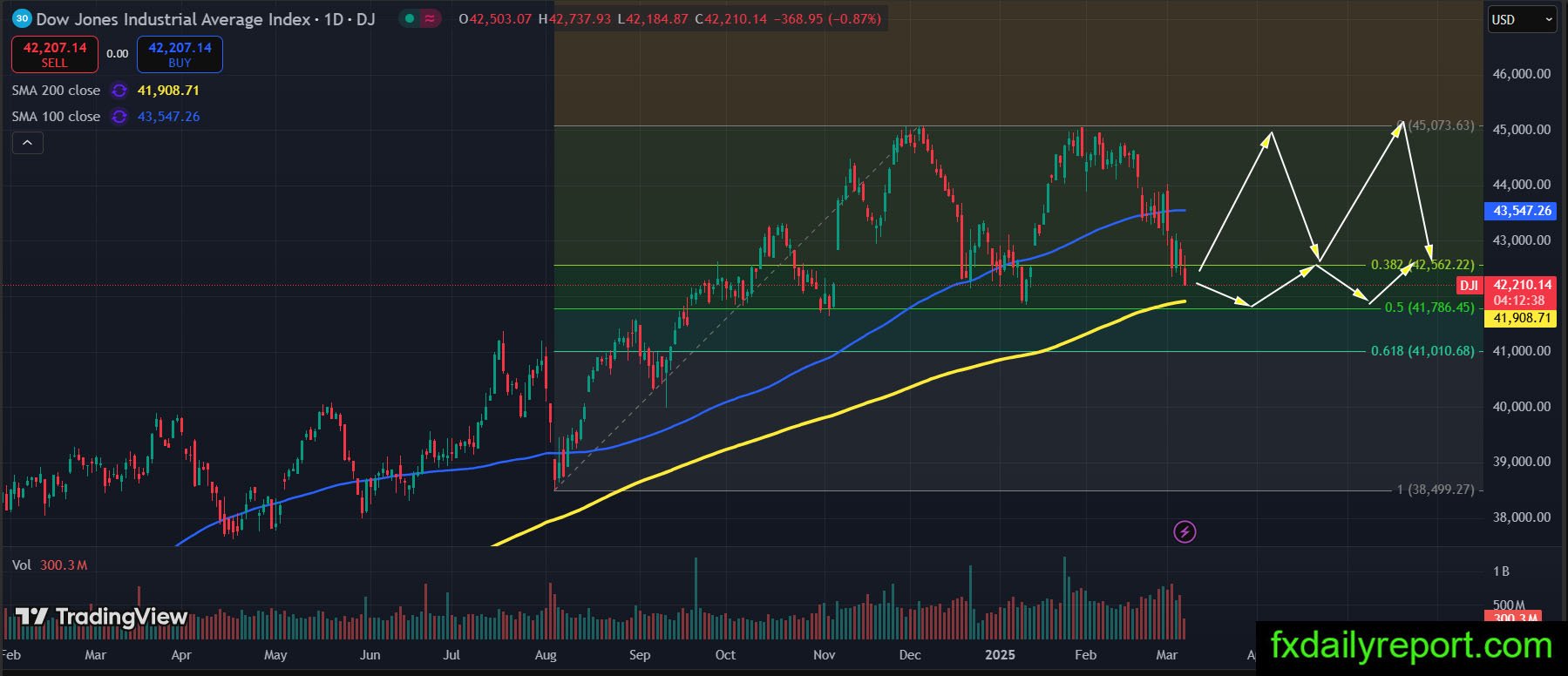This screenshot has width=1568, height=676.
Task: Click the 38,000.00 price axis label
Action: tap(1521, 517)
